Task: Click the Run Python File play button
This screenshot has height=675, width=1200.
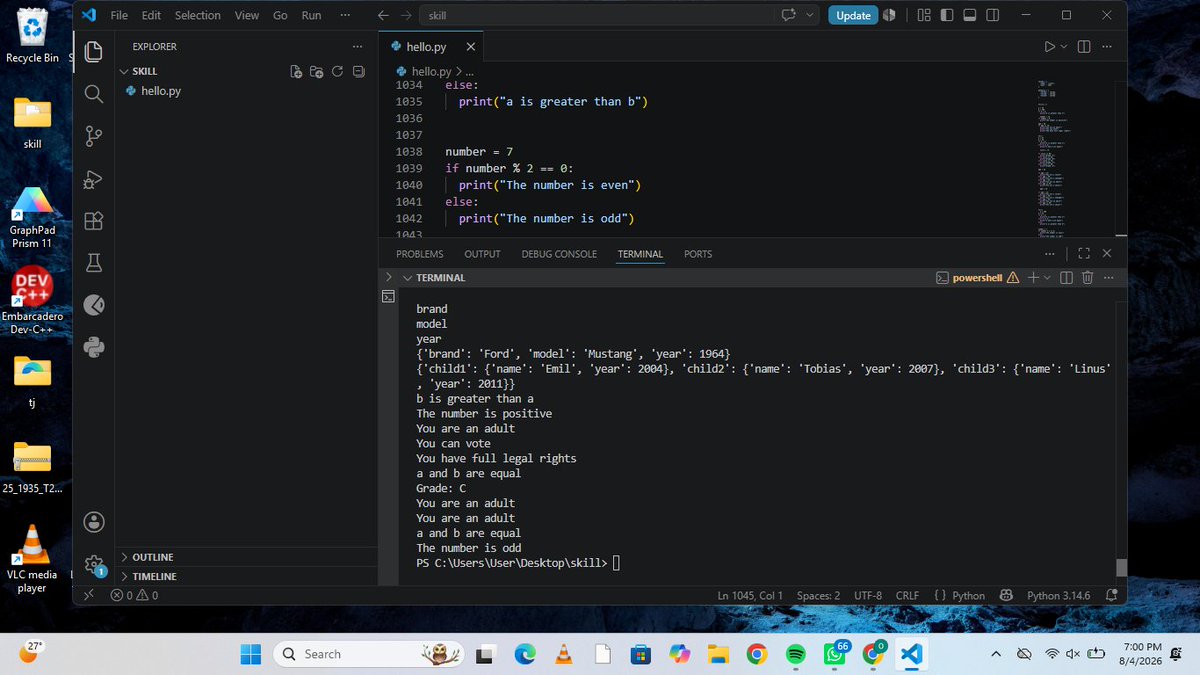Action: (1049, 47)
